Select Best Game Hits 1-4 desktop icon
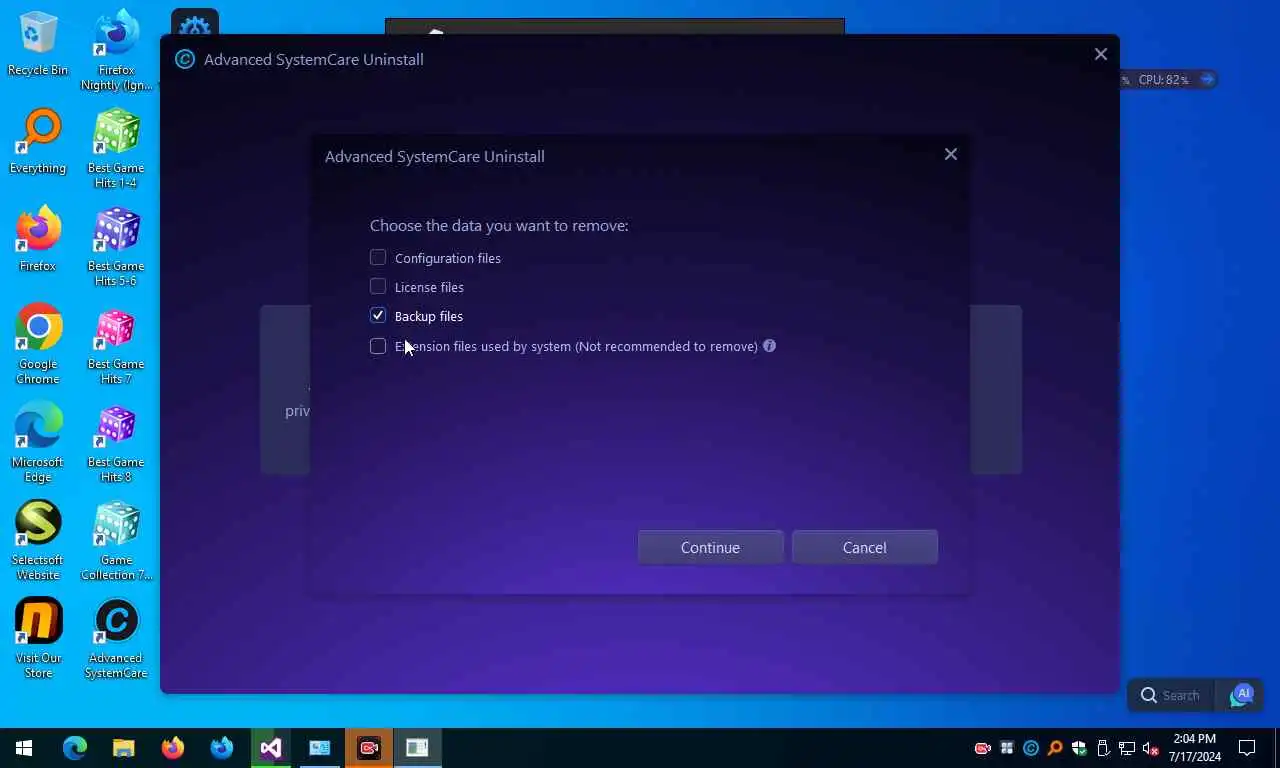The height and width of the screenshot is (768, 1280). tap(116, 148)
